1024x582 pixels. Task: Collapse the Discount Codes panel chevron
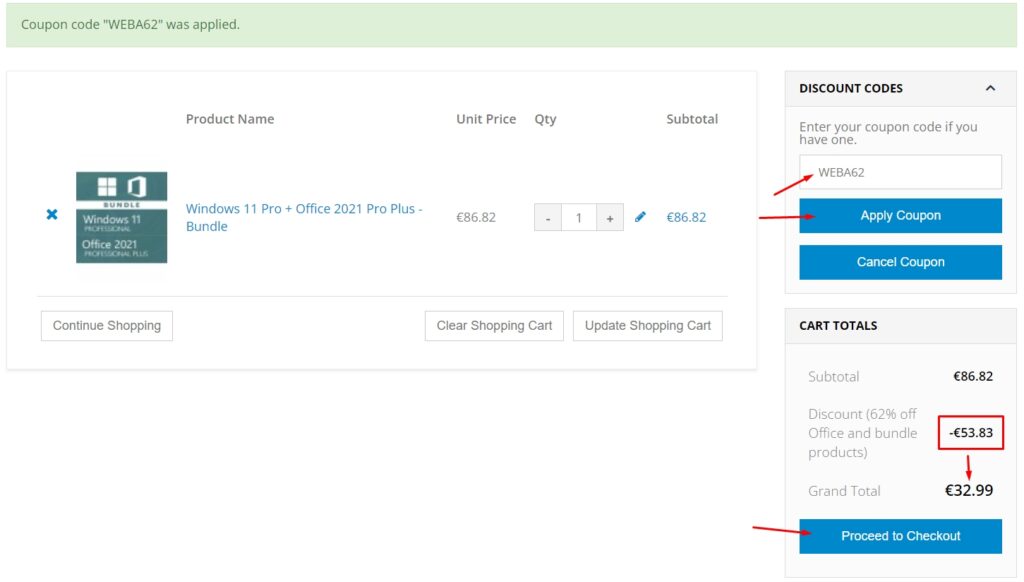point(990,88)
